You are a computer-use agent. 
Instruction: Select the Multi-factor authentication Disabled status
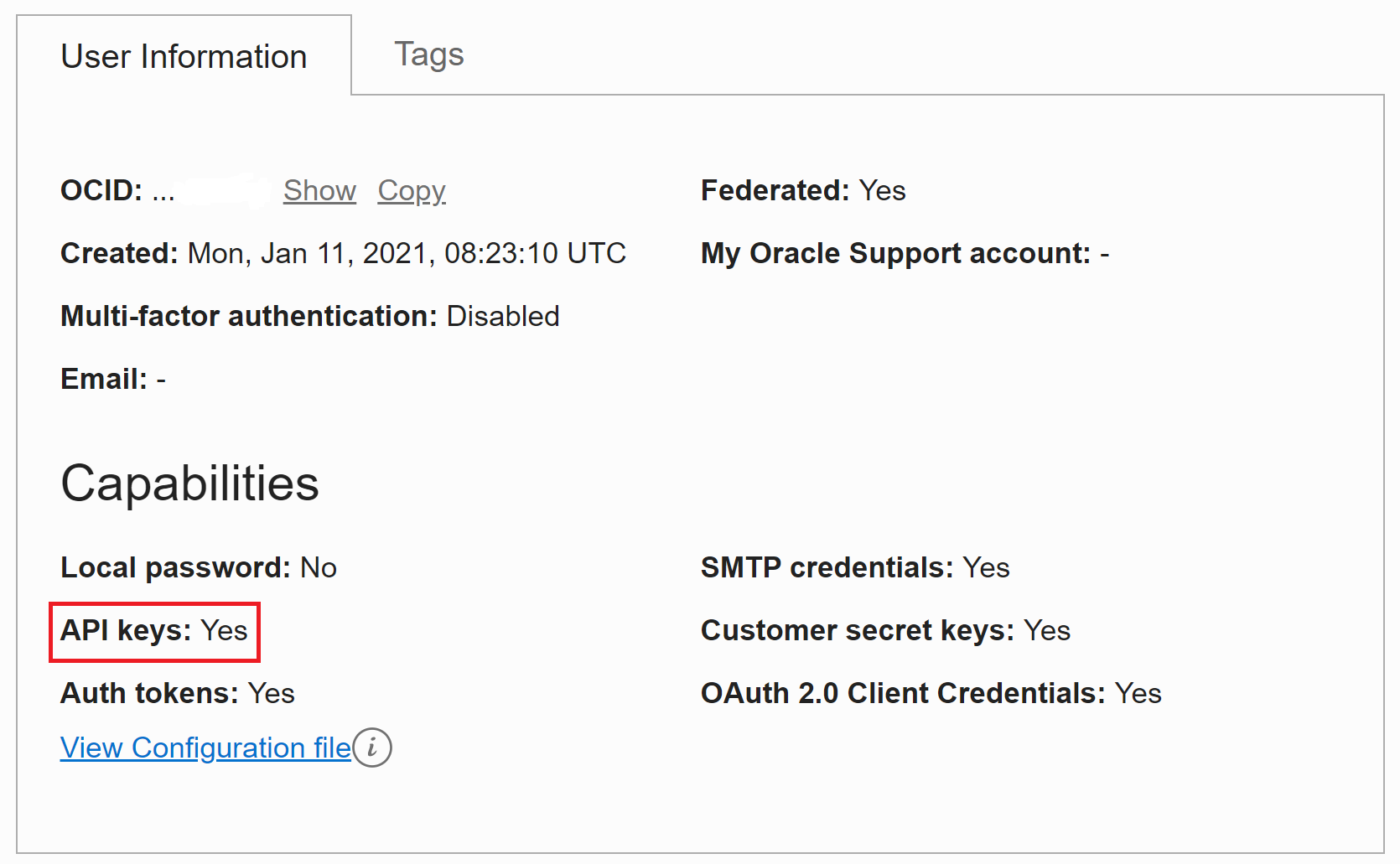pyautogui.click(x=502, y=316)
